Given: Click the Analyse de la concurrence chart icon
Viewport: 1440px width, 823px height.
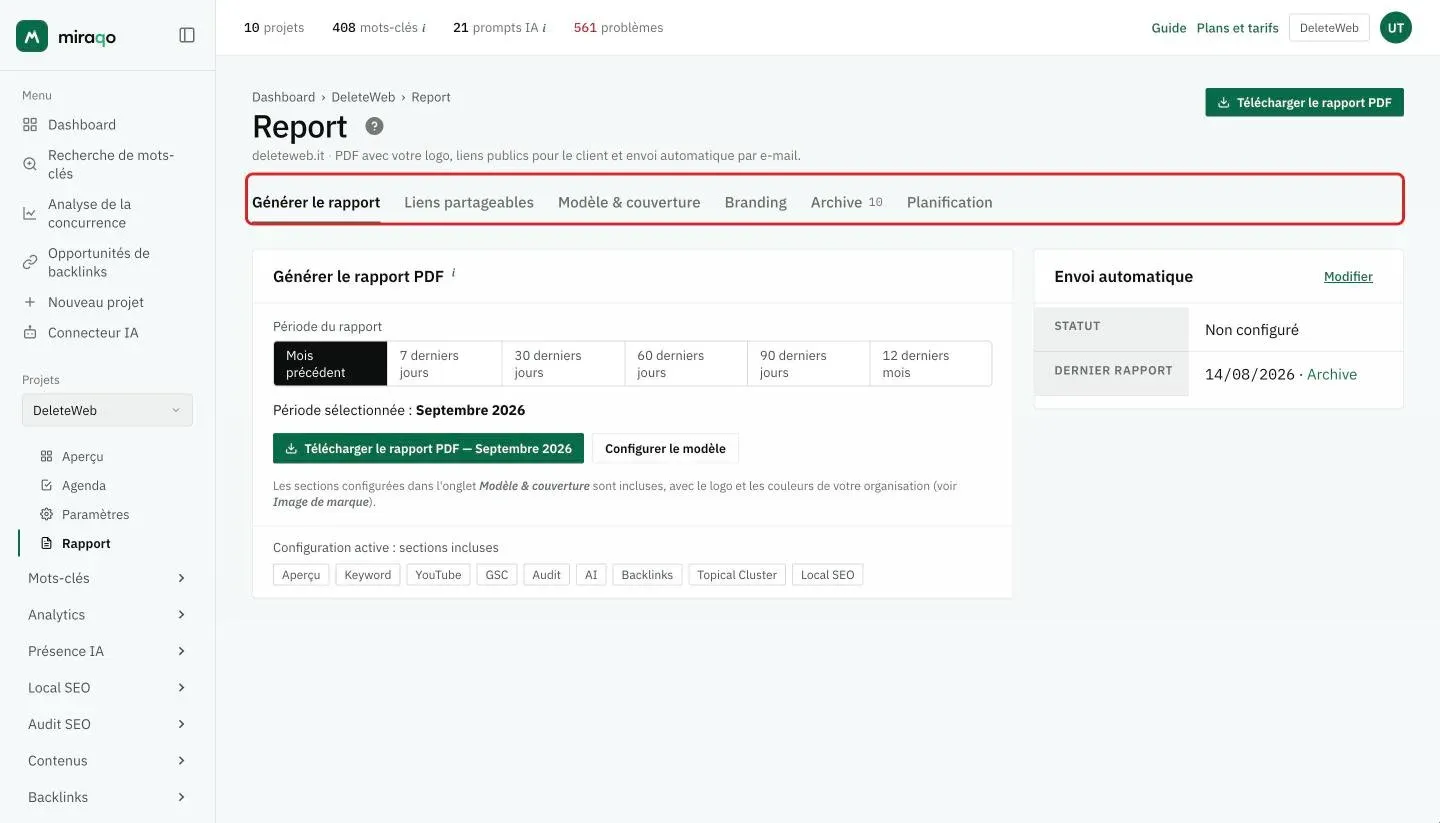Looking at the screenshot, I should [x=30, y=213].
